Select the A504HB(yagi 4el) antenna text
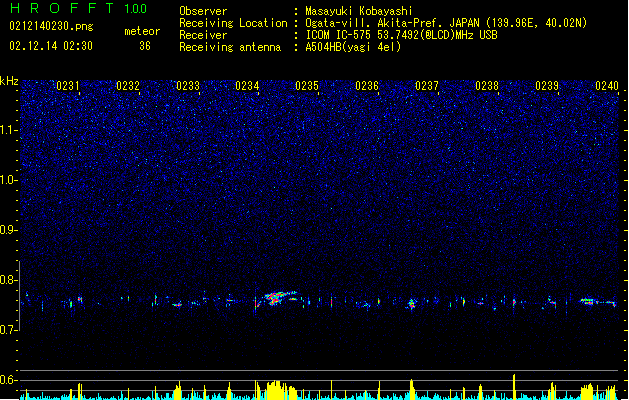 tap(353, 47)
